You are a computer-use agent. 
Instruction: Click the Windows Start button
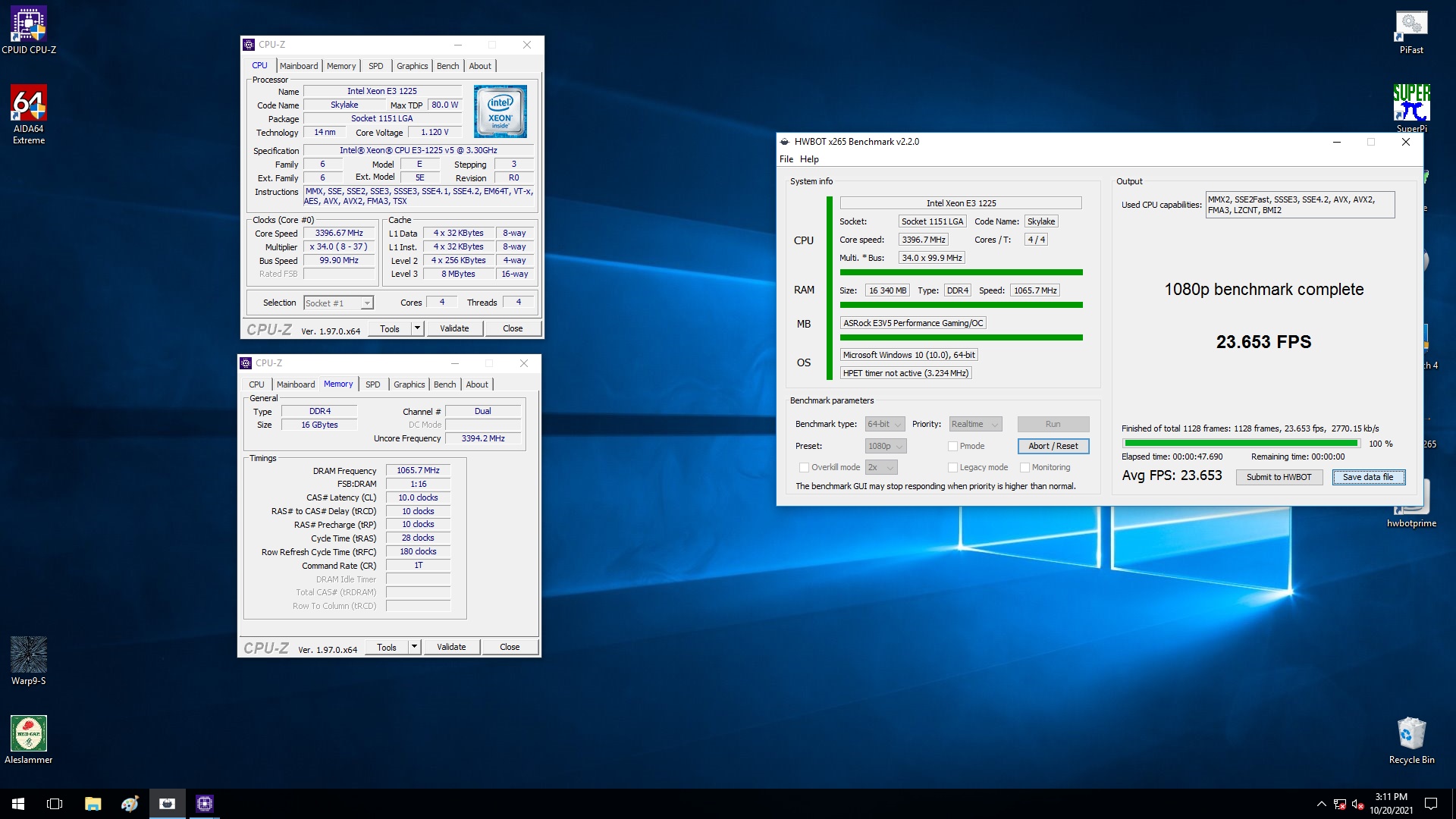pos(18,804)
